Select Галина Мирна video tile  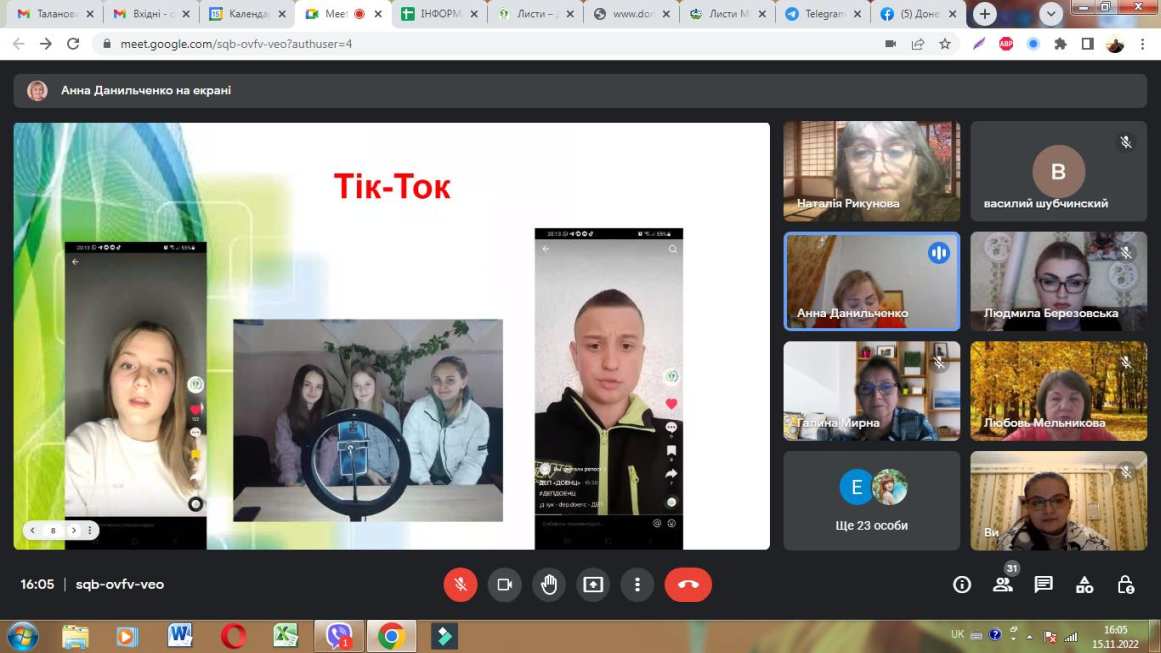[x=871, y=391]
